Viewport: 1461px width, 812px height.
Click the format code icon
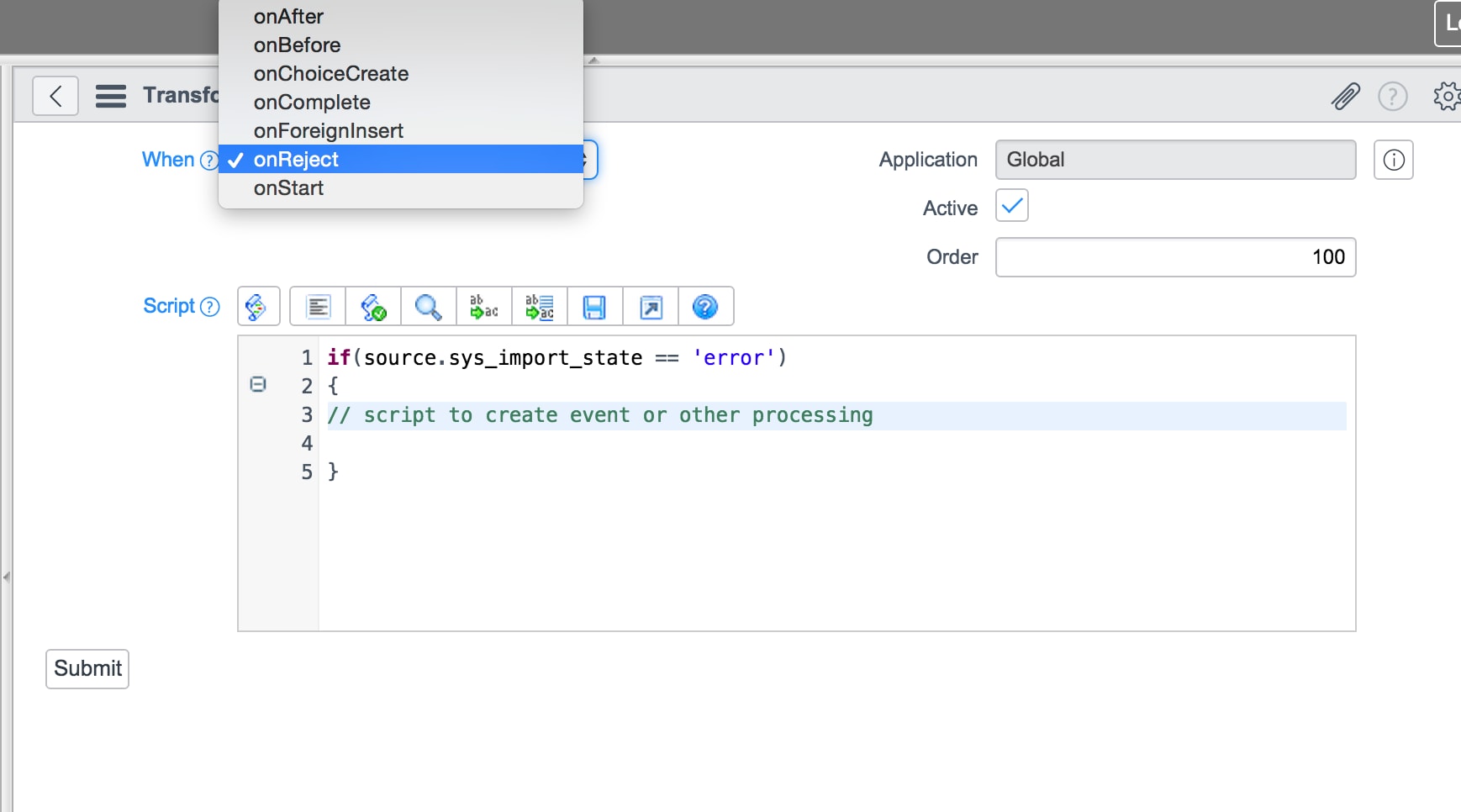[318, 307]
